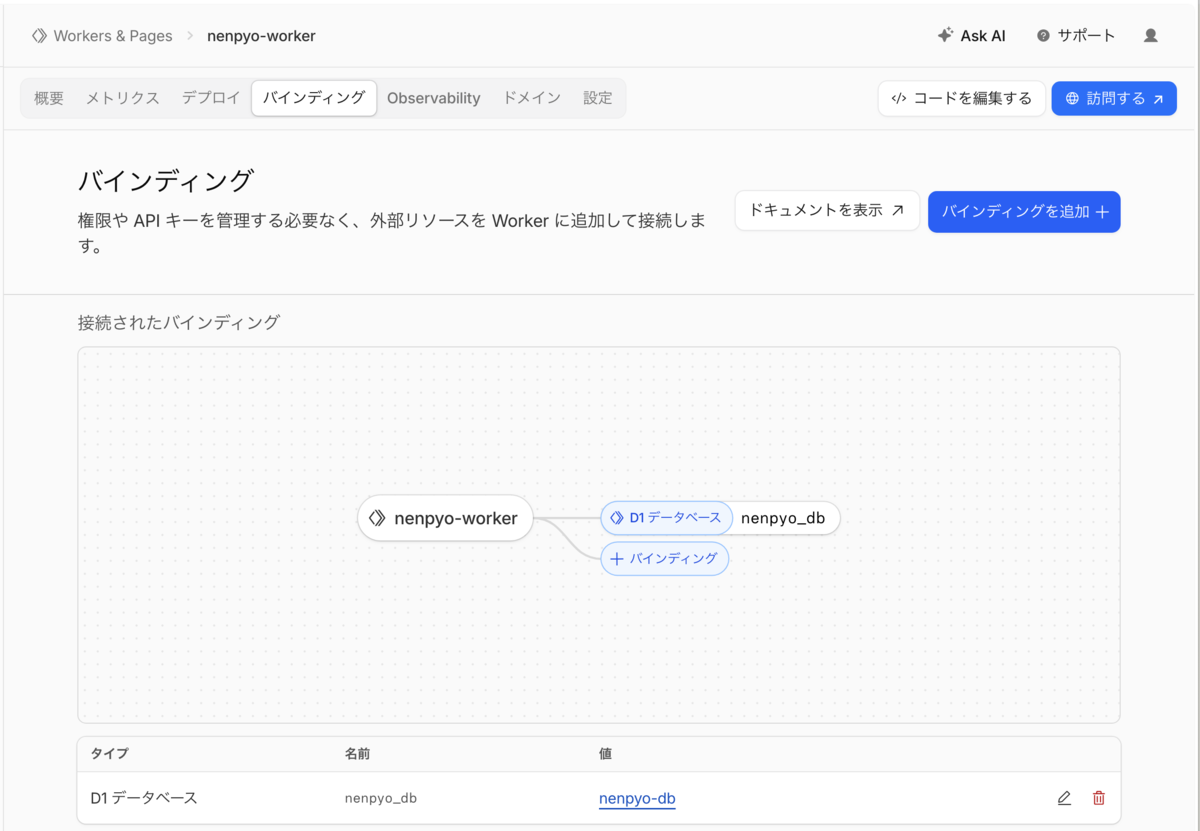Switch to the メトリクス tab
The height and width of the screenshot is (831, 1200).
pos(122,98)
